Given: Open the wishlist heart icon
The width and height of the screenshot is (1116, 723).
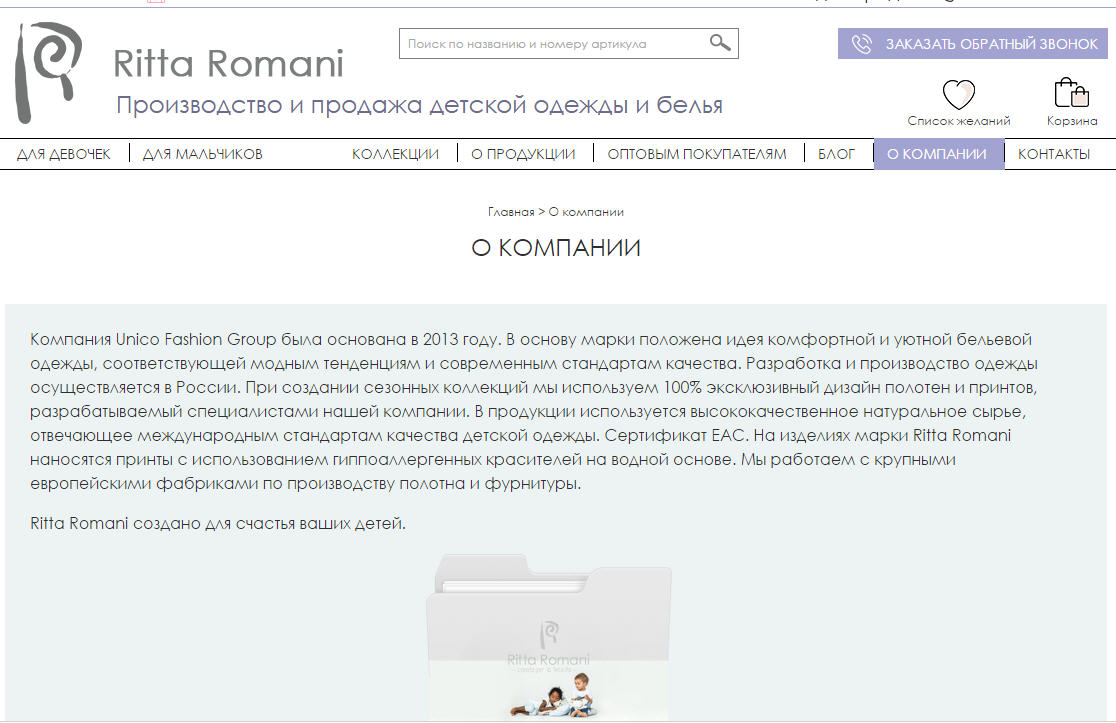Looking at the screenshot, I should (958, 94).
